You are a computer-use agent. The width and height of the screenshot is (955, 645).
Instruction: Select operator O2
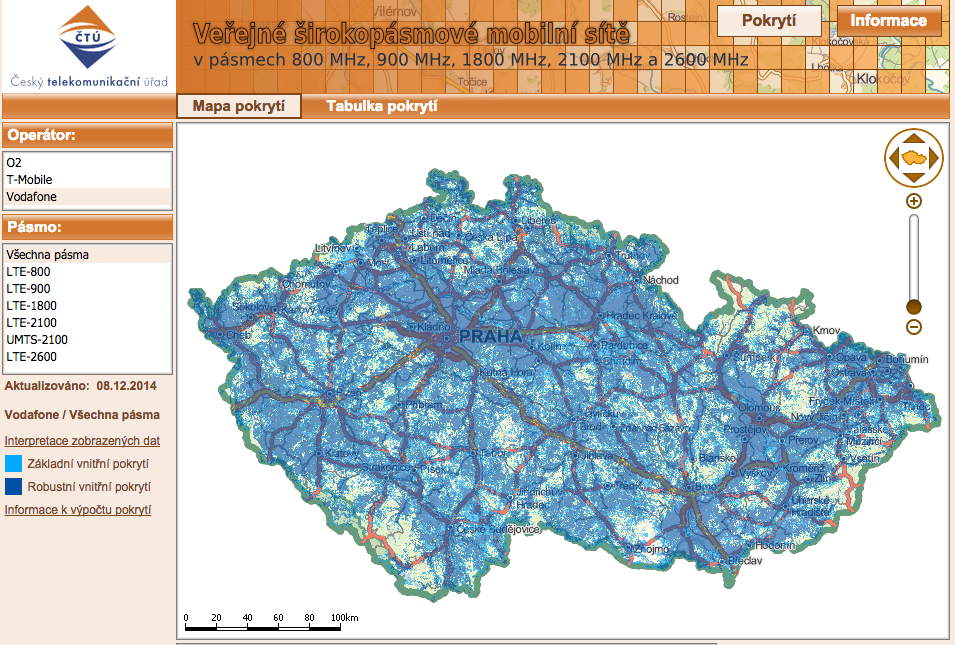pyautogui.click(x=88, y=163)
